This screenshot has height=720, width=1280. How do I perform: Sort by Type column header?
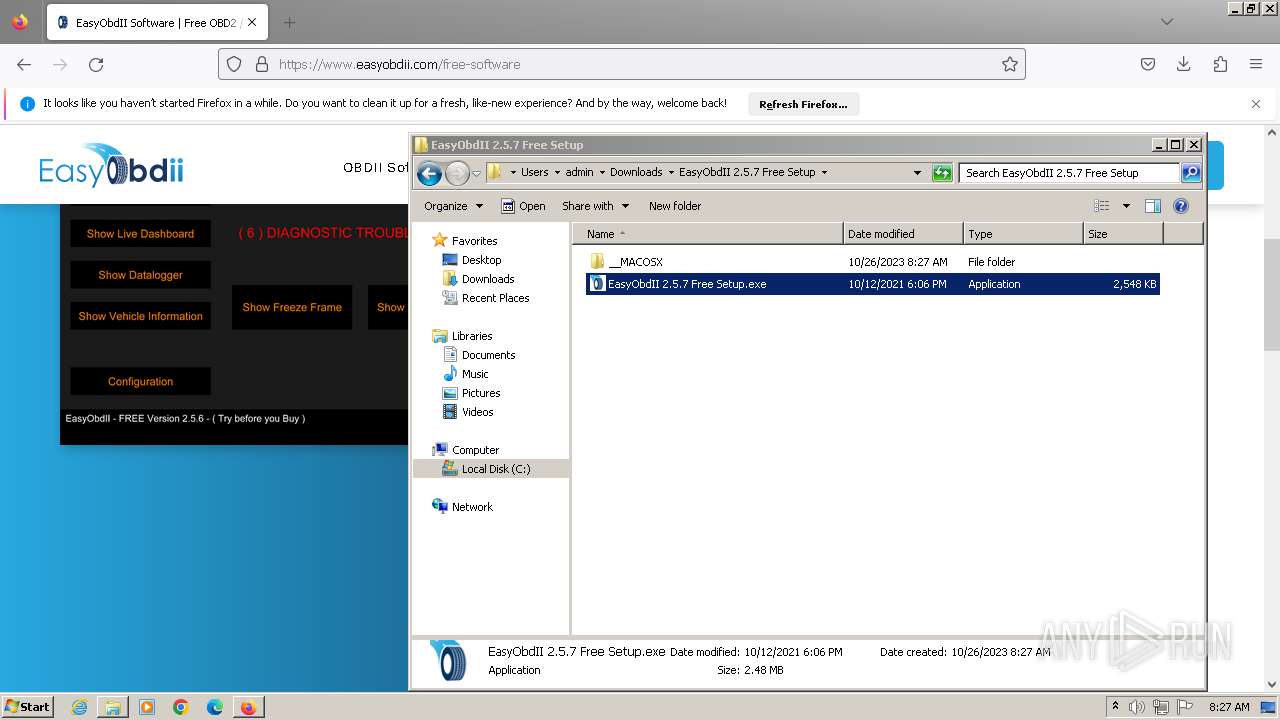click(1023, 234)
